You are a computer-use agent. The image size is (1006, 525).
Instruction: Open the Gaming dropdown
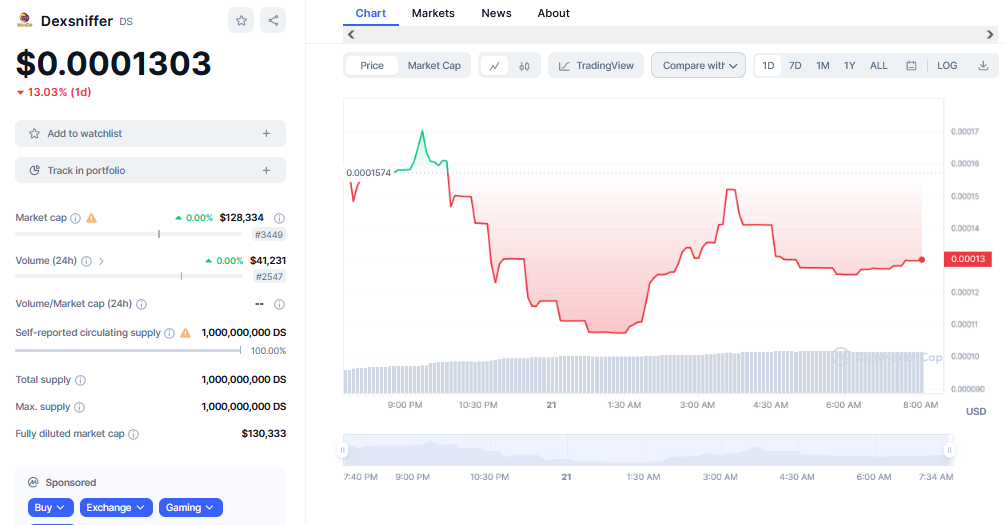191,508
